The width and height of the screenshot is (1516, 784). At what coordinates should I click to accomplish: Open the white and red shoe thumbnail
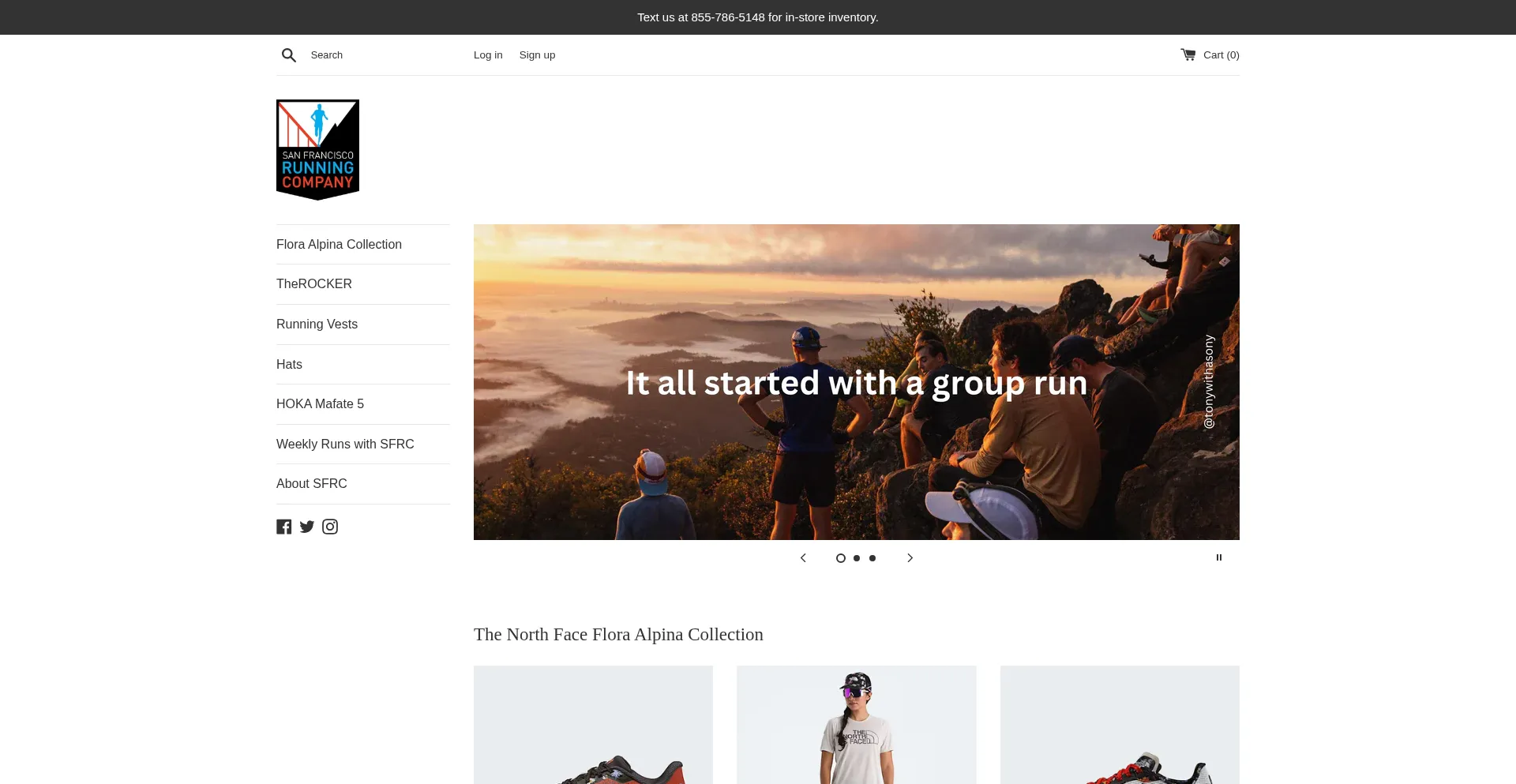click(x=1120, y=725)
